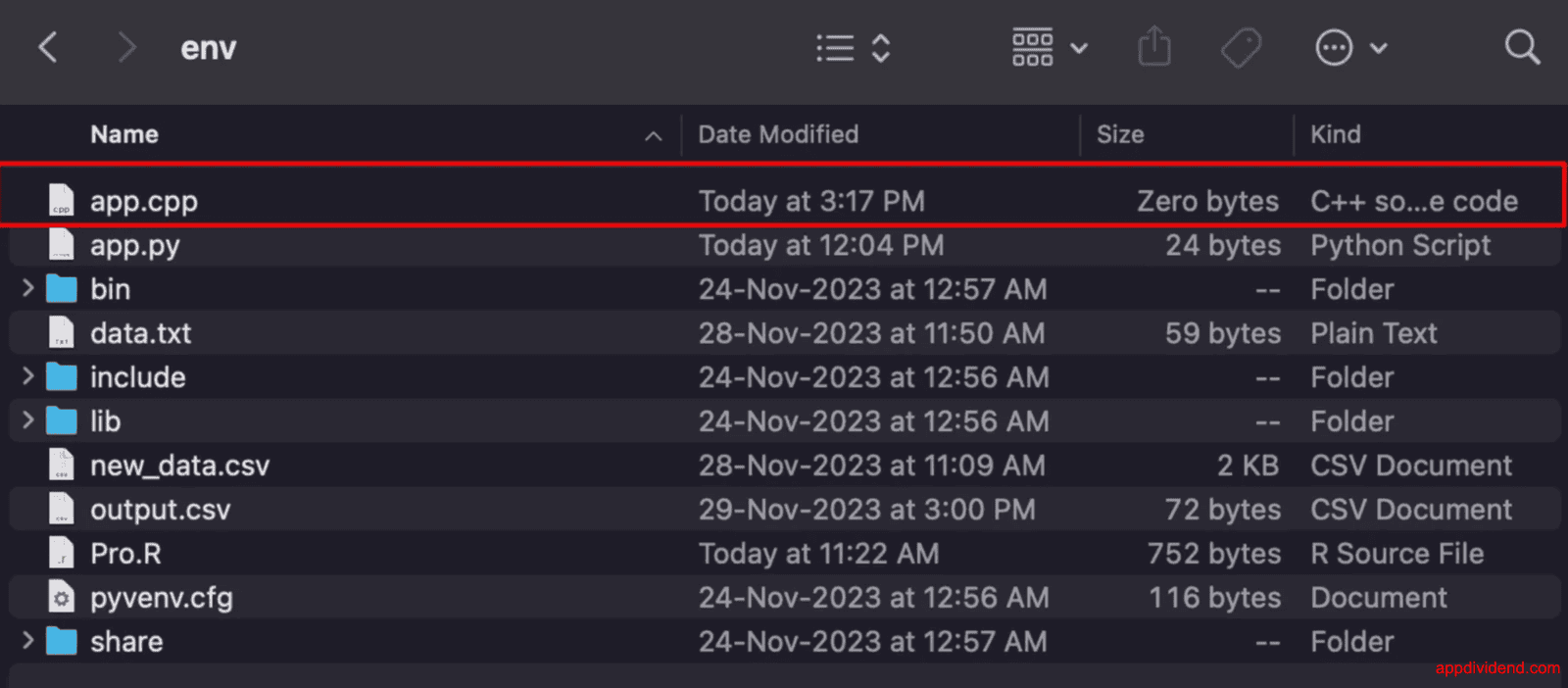
Task: Click the app.py file icon
Action: 62,245
